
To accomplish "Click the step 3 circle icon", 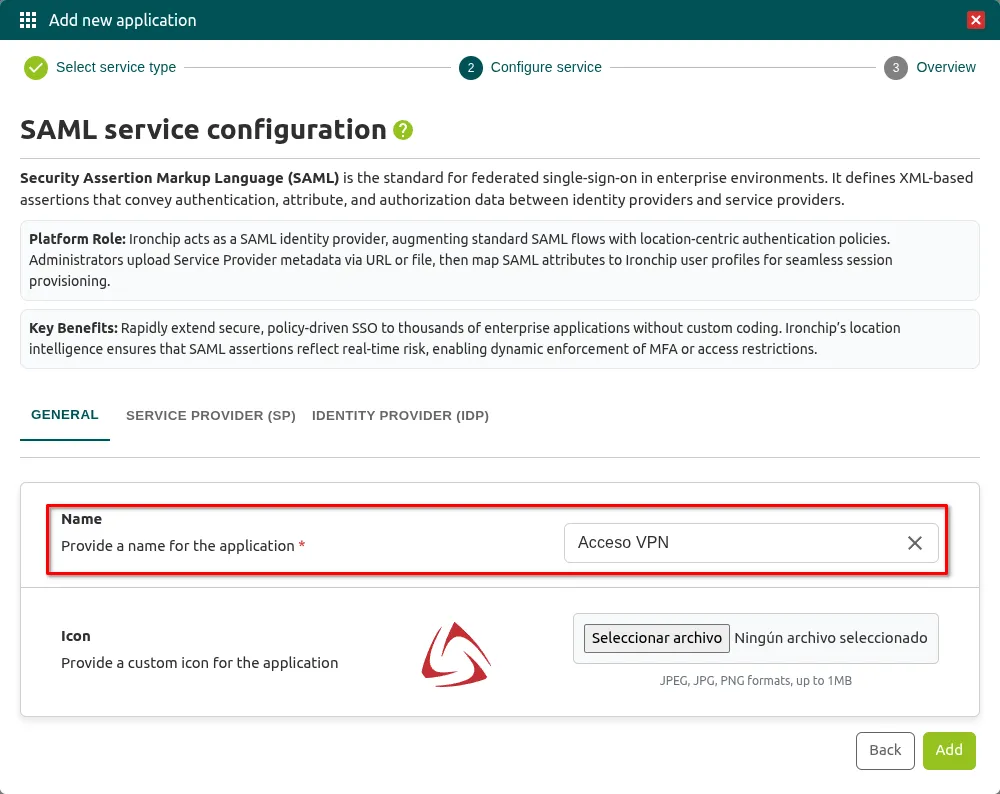I will click(x=895, y=68).
